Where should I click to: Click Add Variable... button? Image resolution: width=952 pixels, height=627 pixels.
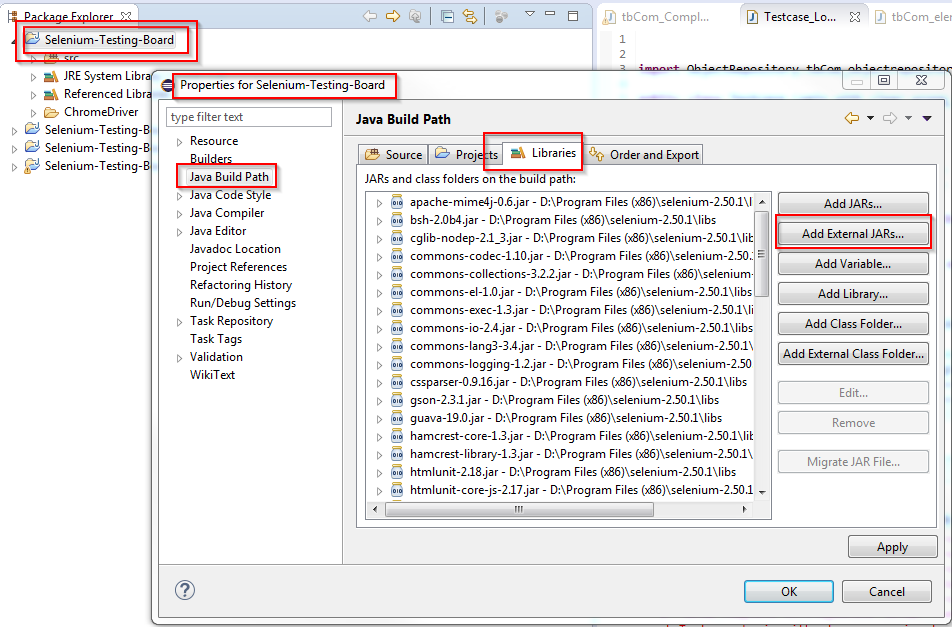pos(853,264)
